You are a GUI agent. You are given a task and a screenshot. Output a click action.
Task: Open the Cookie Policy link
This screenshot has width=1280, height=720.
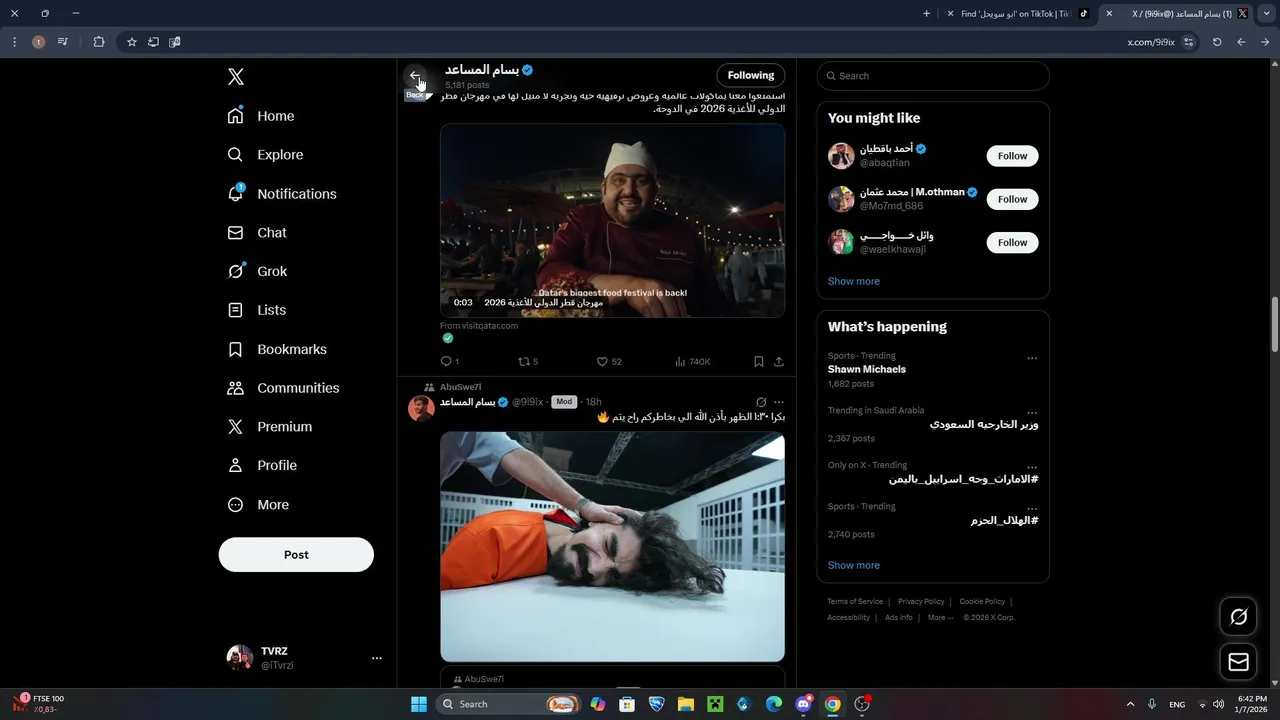(982, 602)
